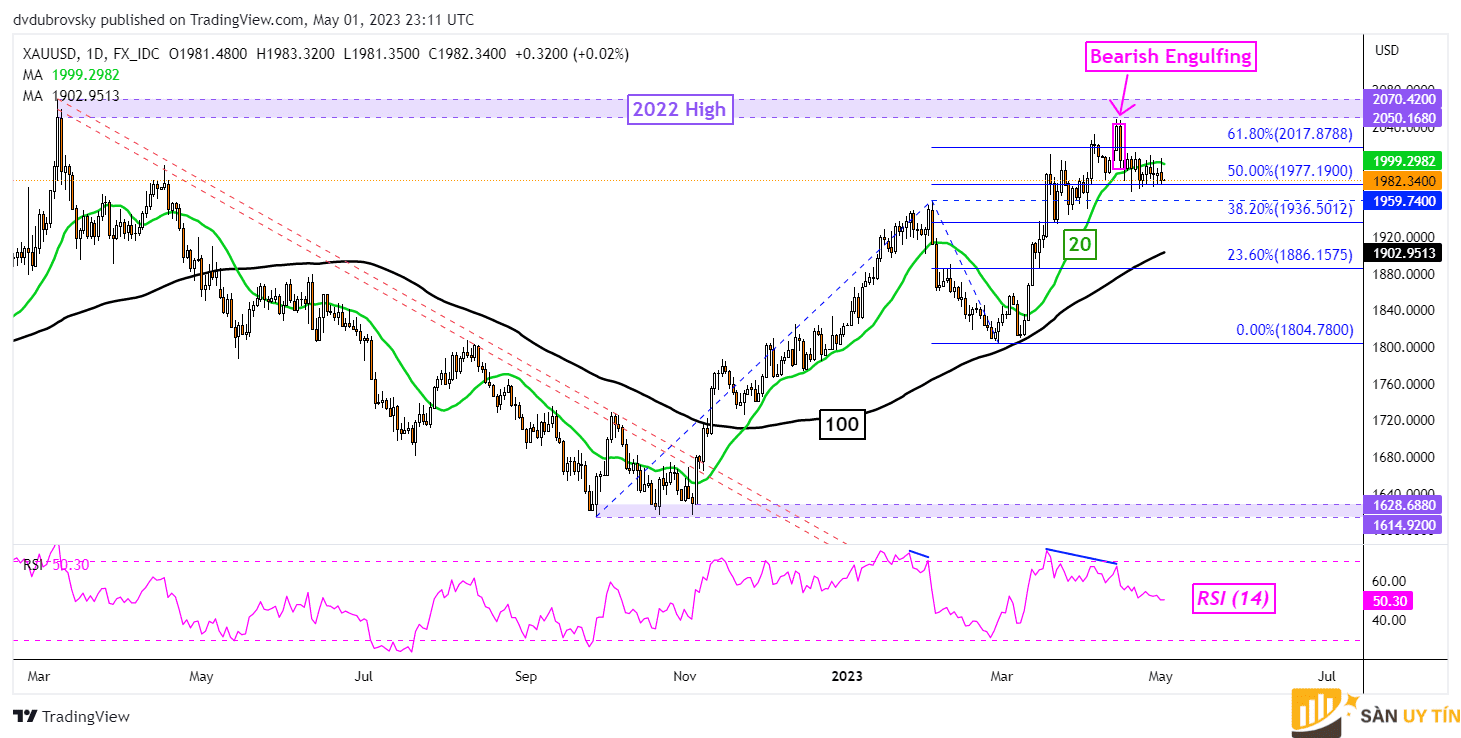Select the black MA 1902.9513 legend entry
Screen dimensions: 1461x738
(x=72, y=95)
